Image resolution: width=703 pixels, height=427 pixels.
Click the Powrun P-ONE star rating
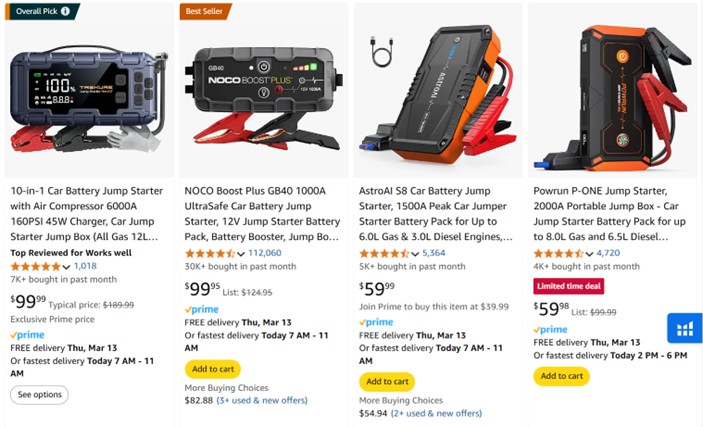[x=557, y=253]
